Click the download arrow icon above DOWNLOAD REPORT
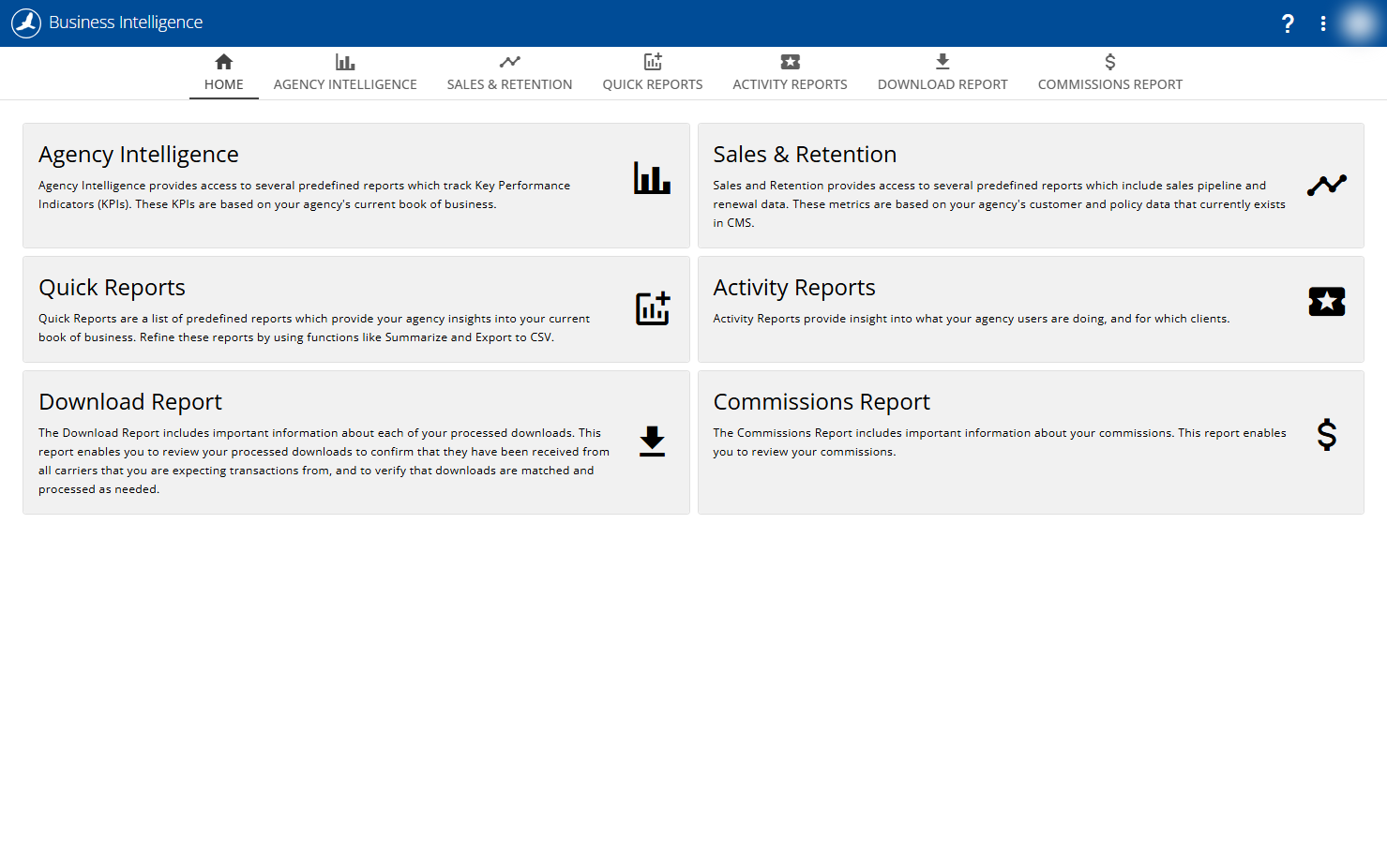 tap(942, 62)
